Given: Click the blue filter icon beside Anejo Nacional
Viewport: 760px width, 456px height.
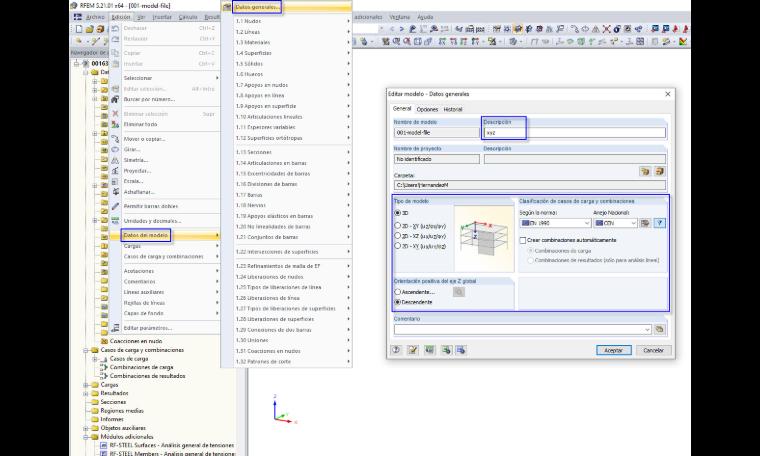Looking at the screenshot, I should click(x=659, y=223).
